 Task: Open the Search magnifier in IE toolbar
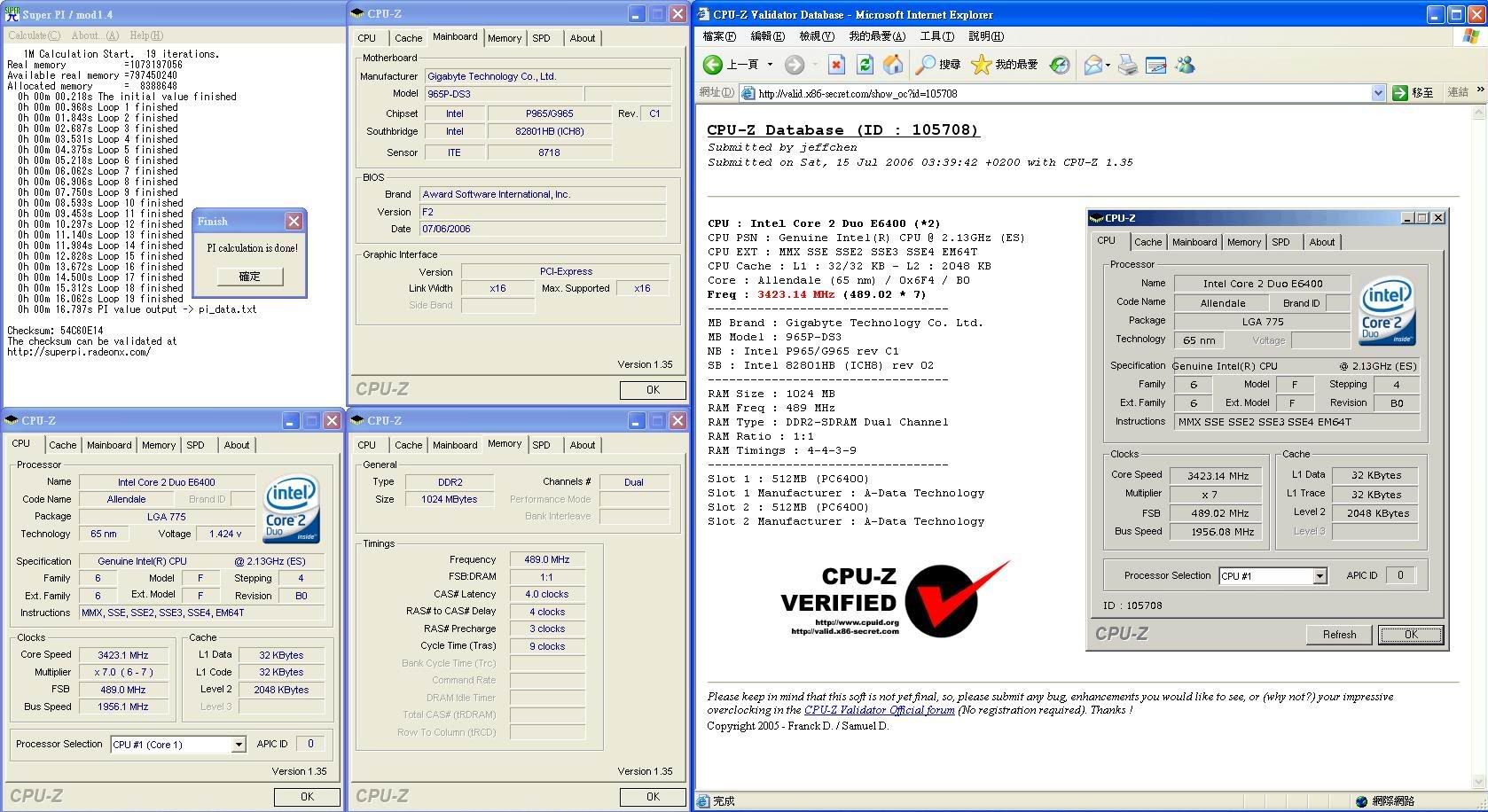925,65
